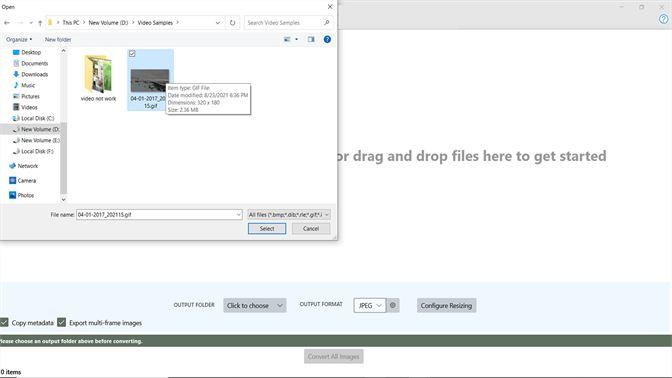Open output format settings gear icon
Viewport: 672px width, 378px height.
click(393, 305)
